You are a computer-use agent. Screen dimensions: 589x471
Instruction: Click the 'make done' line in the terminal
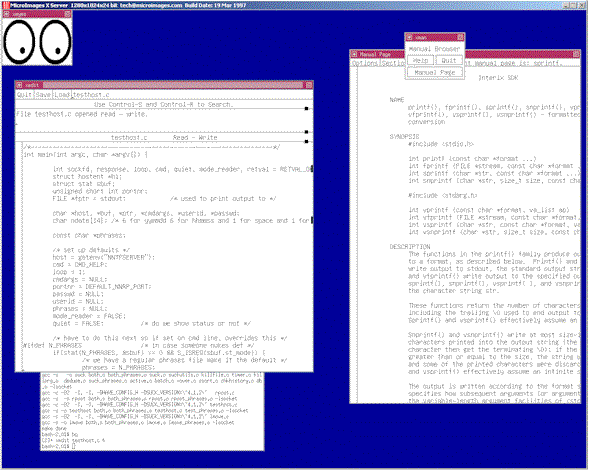(54, 429)
